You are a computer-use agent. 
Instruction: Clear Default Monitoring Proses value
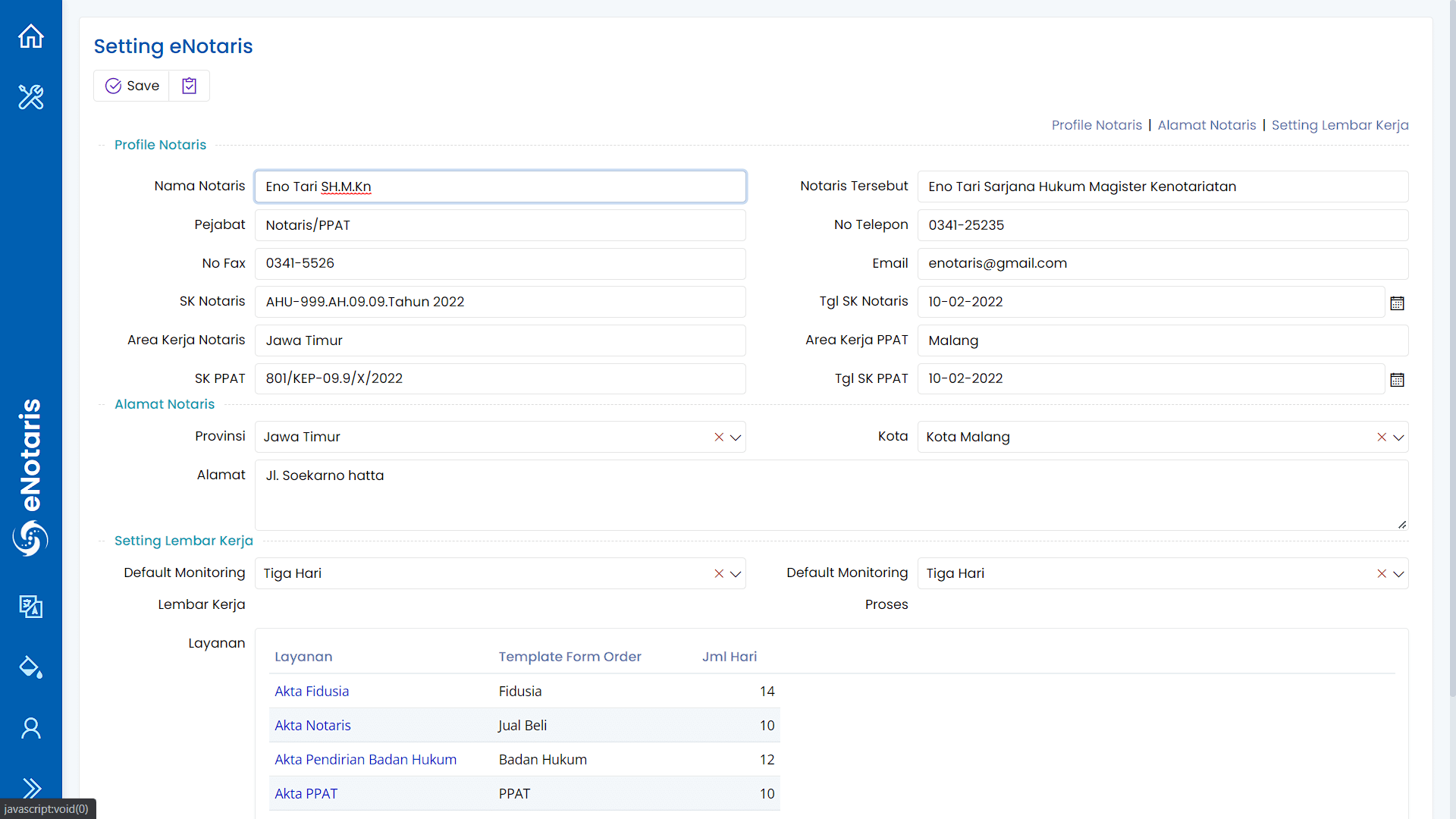(1382, 574)
